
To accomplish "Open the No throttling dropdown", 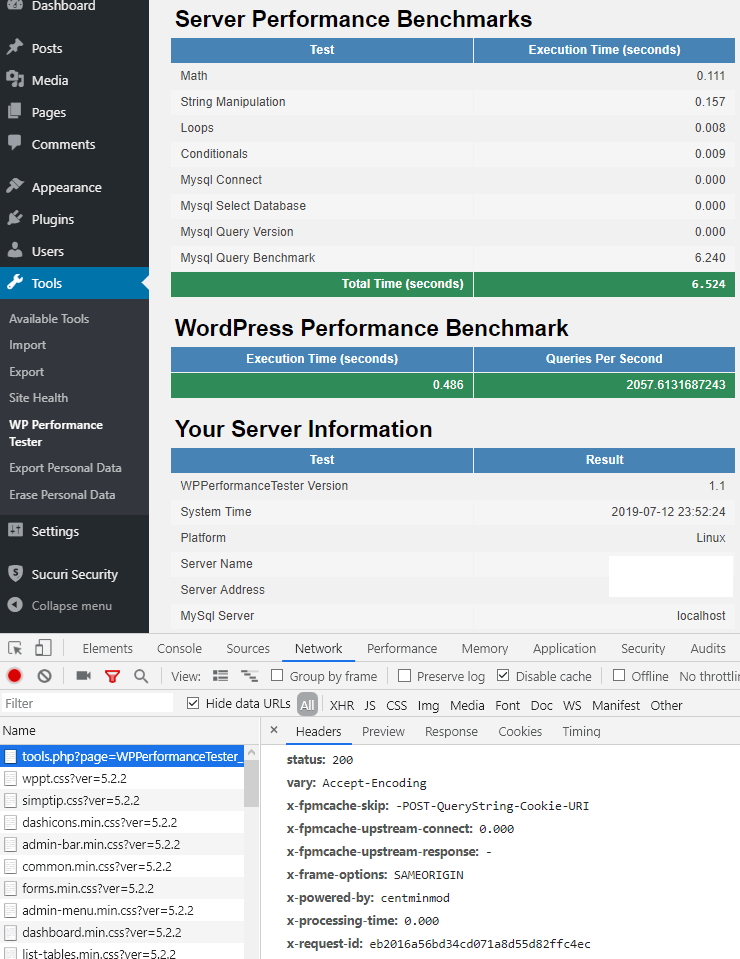I will [x=709, y=676].
